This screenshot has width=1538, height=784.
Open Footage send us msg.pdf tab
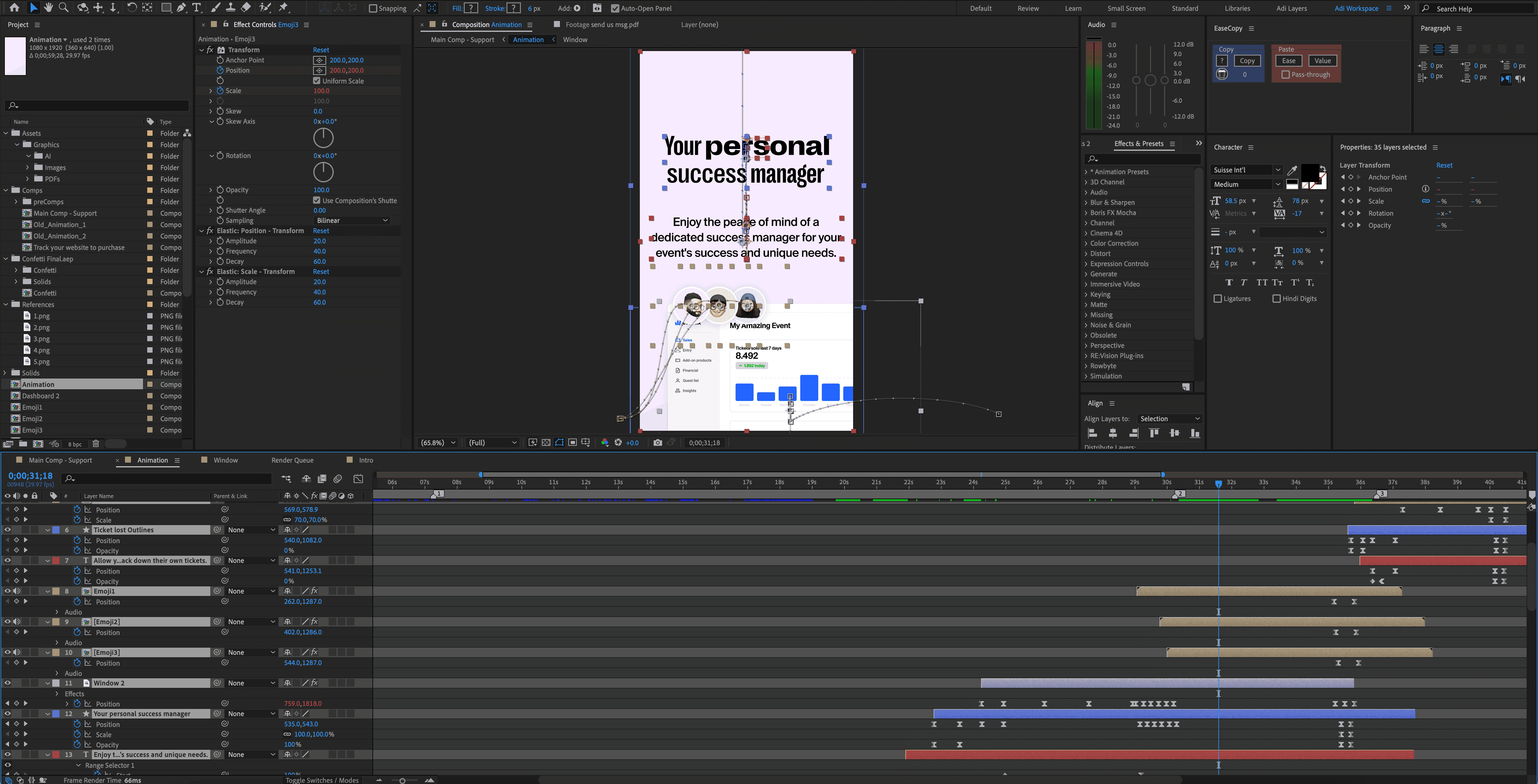pos(602,25)
